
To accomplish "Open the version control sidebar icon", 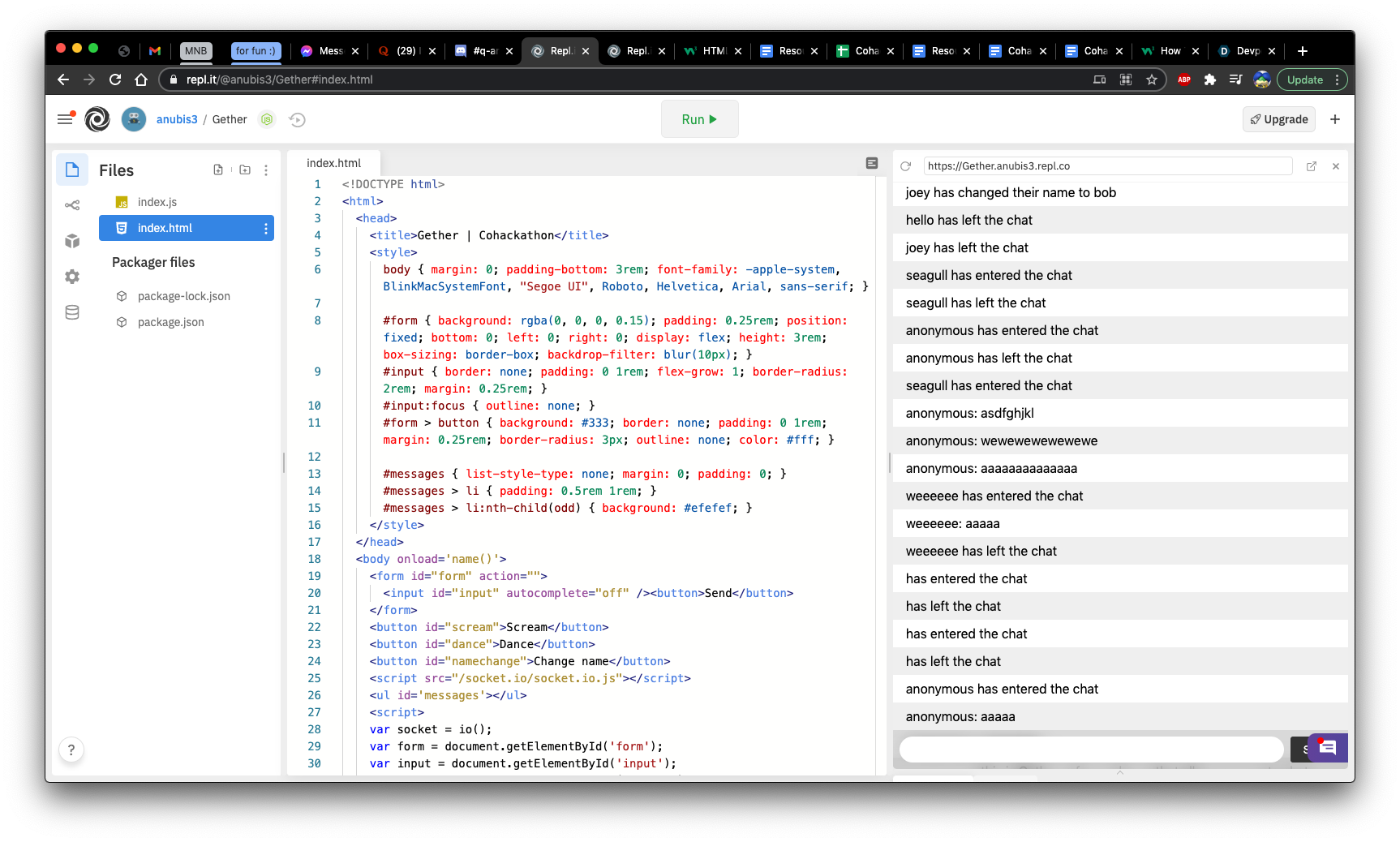I will coord(72,205).
